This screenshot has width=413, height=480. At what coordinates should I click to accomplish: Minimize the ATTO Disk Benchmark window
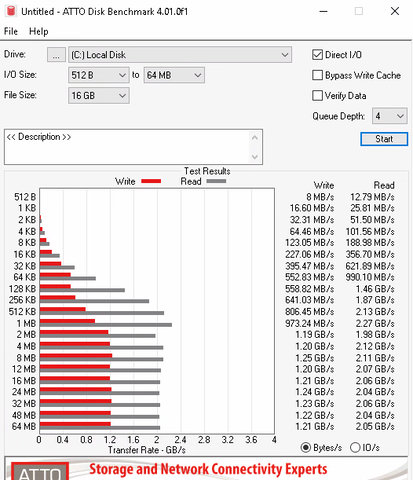point(323,11)
